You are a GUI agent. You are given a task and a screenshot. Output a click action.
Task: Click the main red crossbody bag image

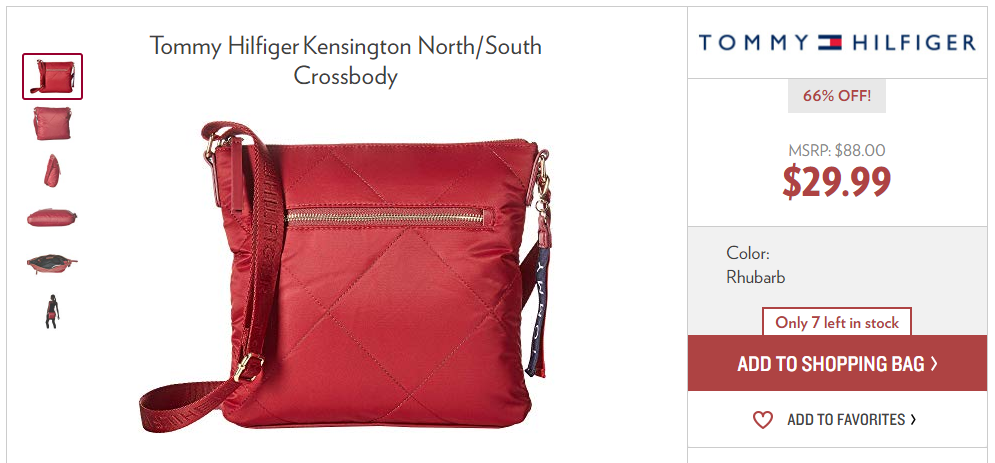(x=345, y=276)
